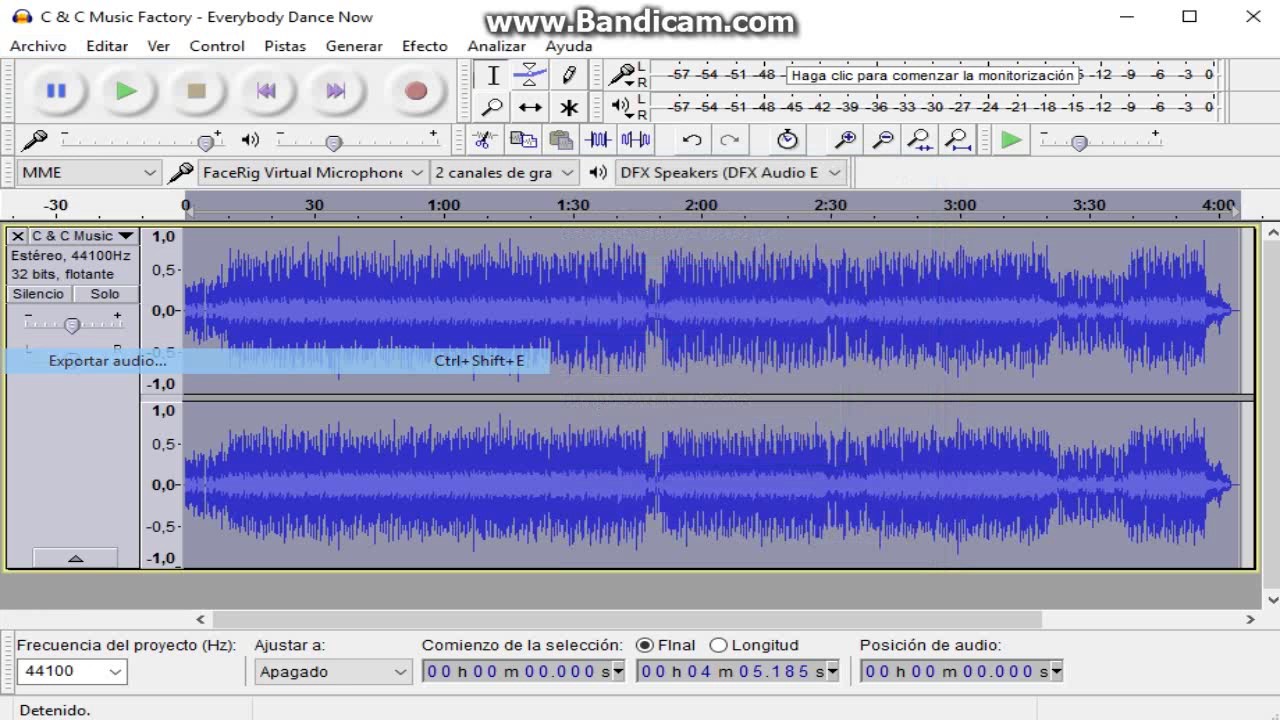Click the Pause transport button
Screen dimensions: 1280x720
click(x=56, y=91)
